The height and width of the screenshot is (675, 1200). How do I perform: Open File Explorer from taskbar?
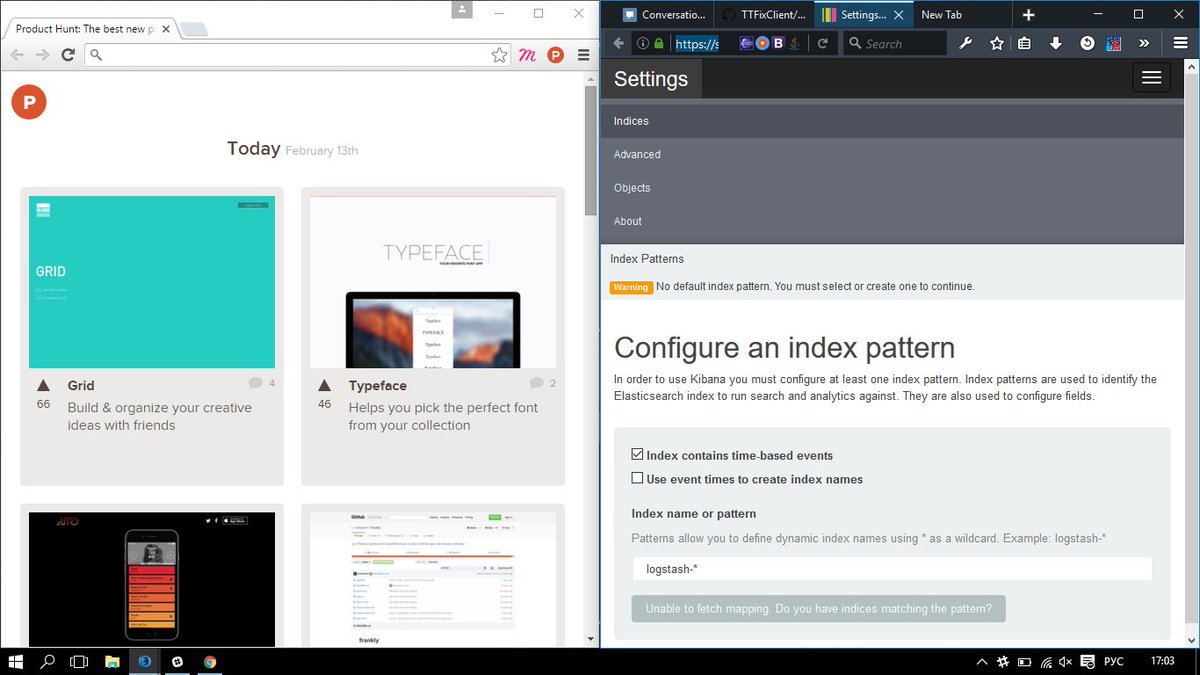point(112,661)
